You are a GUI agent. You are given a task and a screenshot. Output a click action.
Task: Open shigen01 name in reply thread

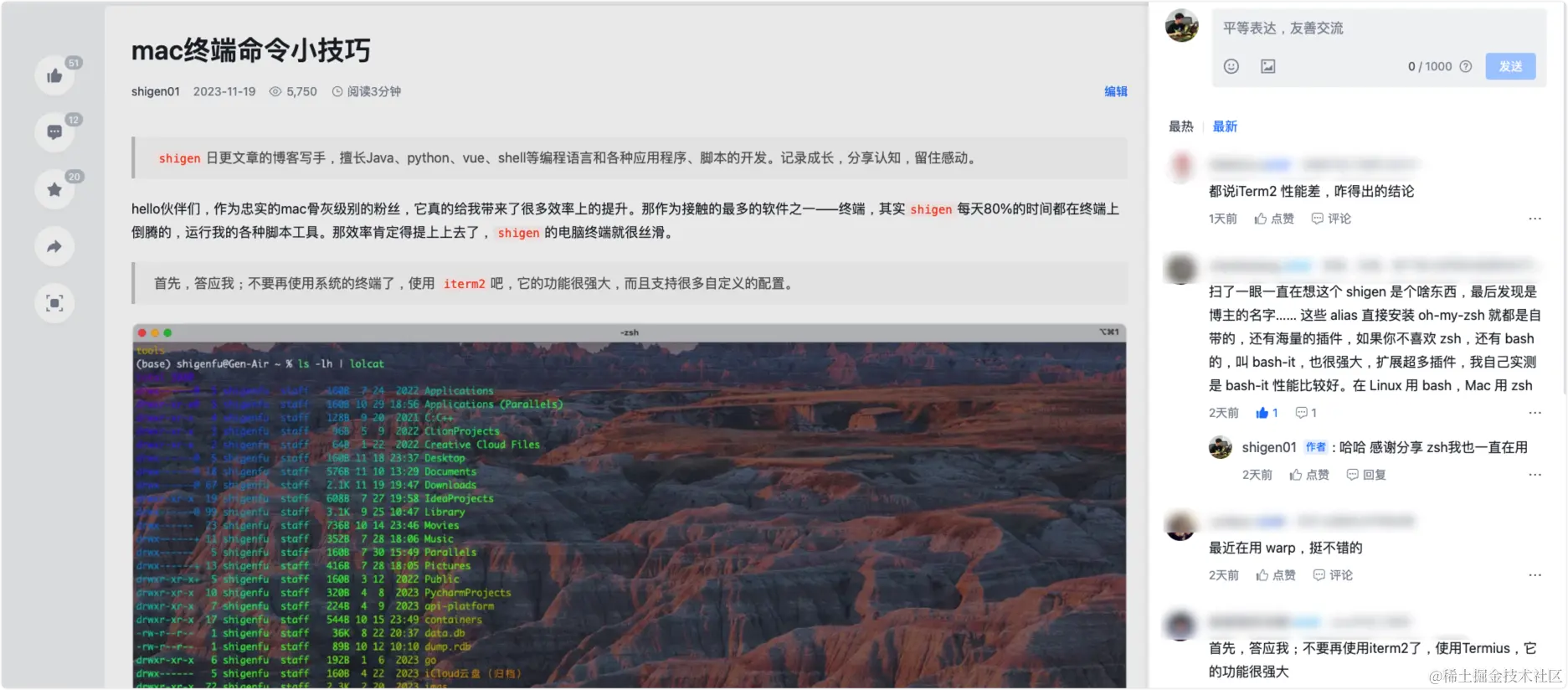[1268, 448]
